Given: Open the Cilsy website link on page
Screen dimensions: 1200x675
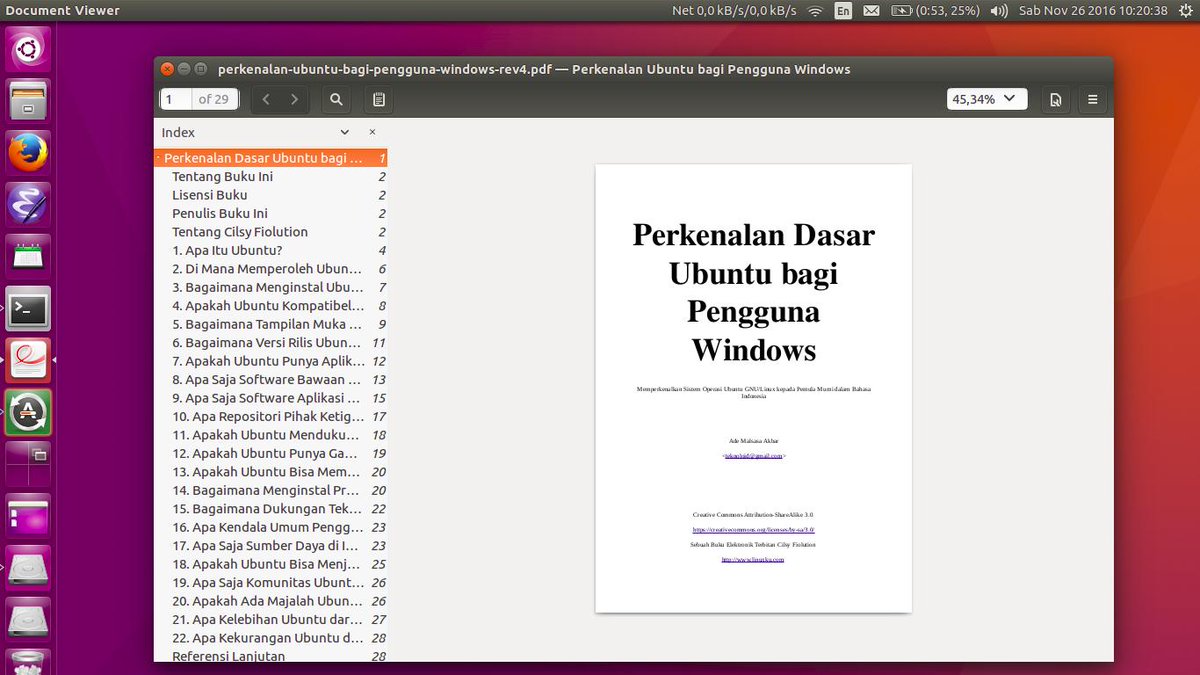Looking at the screenshot, I should point(753,560).
